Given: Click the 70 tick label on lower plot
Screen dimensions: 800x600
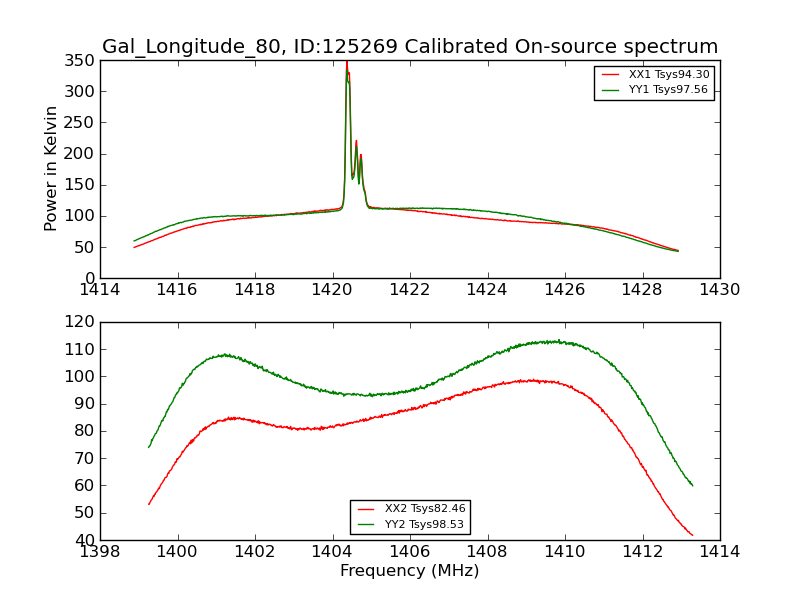Looking at the screenshot, I should [x=85, y=458].
